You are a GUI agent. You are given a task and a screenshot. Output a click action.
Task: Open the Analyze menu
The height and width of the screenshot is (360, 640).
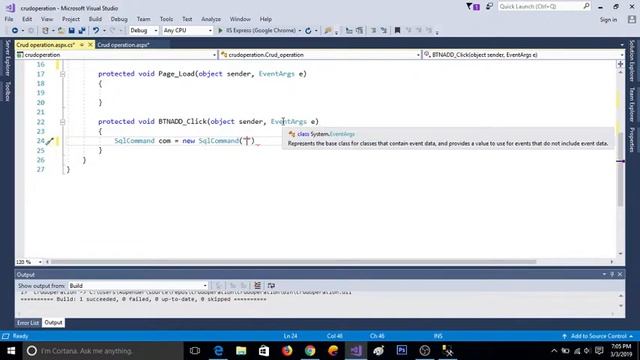[x=211, y=19]
